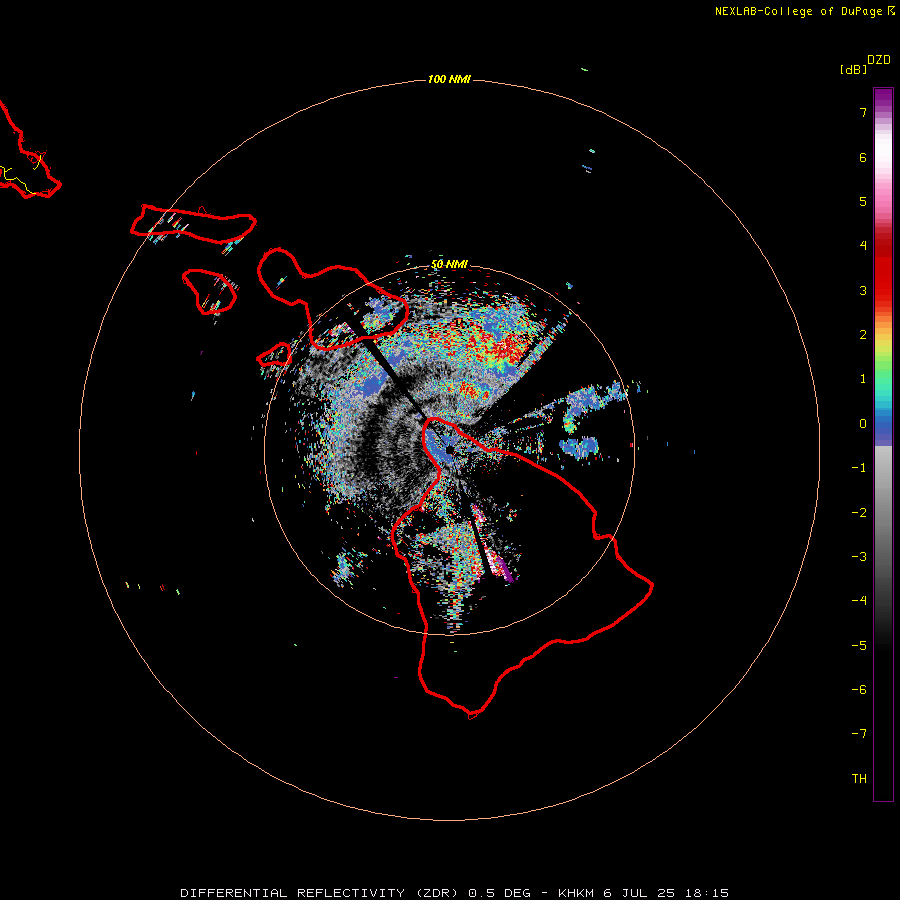The width and height of the screenshot is (900, 900).
Task: Click the -4 value on the color scale
Action: click(859, 601)
